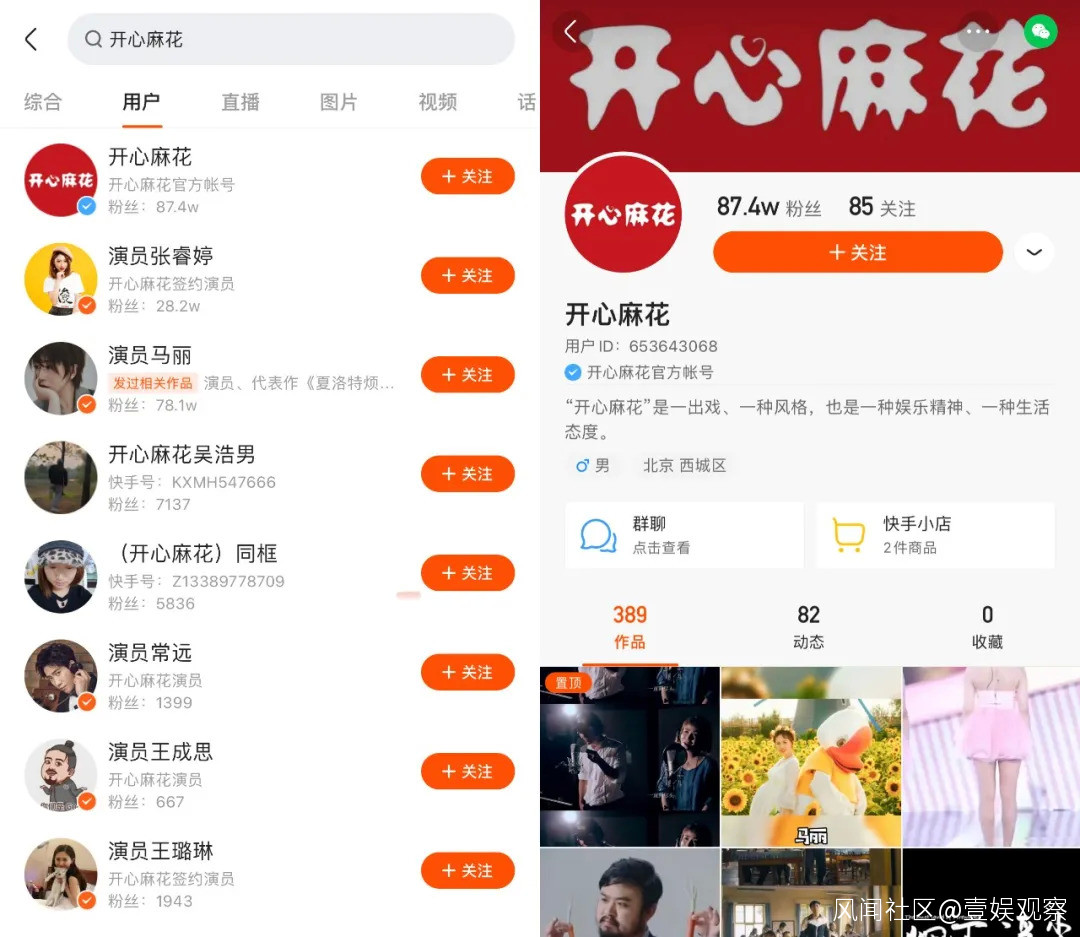
Task: Open the sunflower duck video thumbnail
Action: click(x=811, y=756)
